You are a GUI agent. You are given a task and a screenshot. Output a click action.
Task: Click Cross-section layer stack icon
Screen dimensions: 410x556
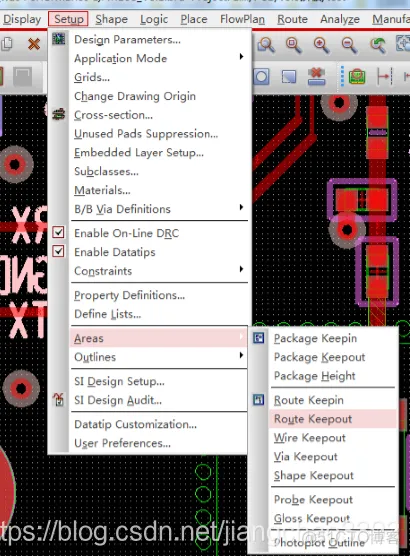(59, 114)
